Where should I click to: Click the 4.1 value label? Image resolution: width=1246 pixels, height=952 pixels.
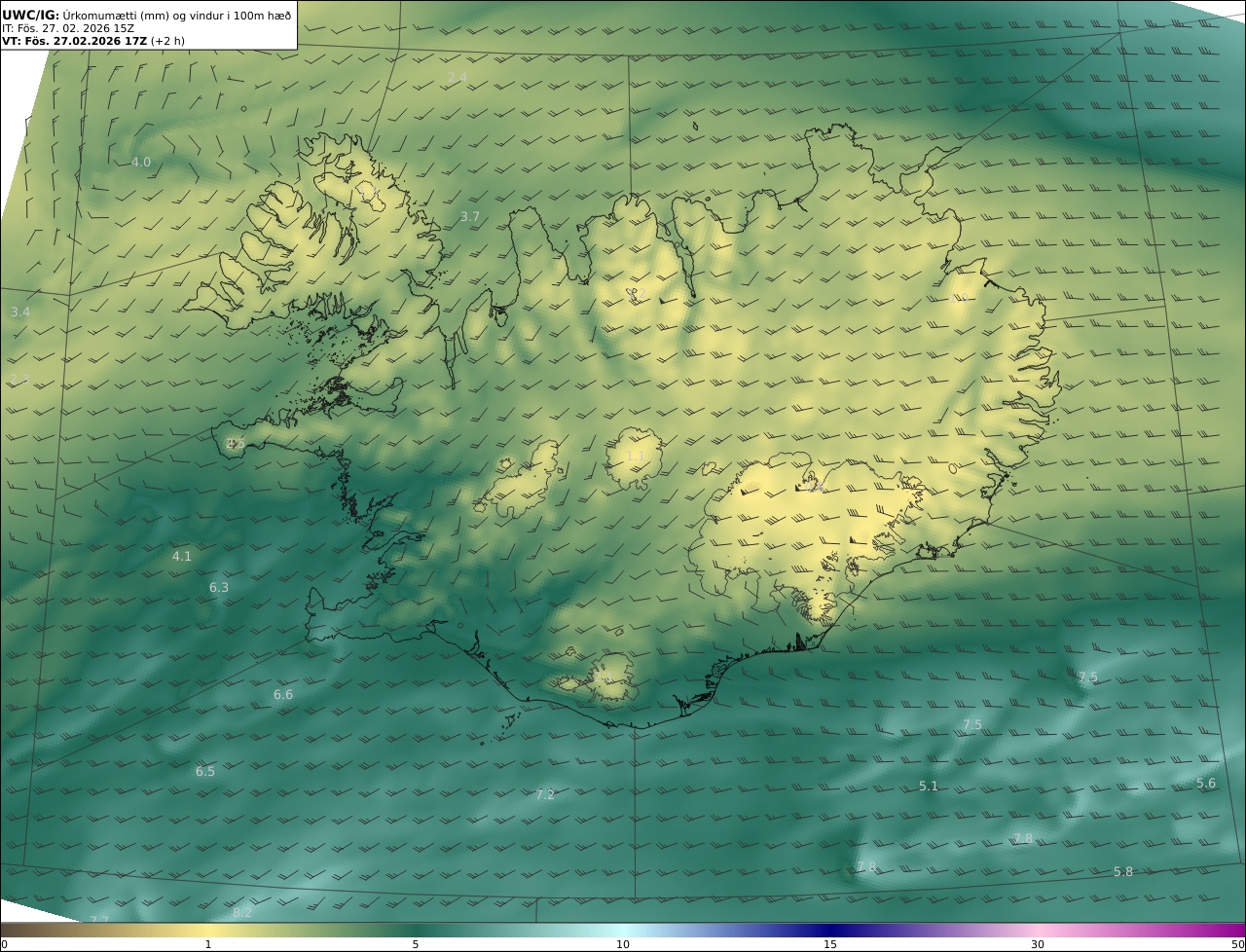182,556
